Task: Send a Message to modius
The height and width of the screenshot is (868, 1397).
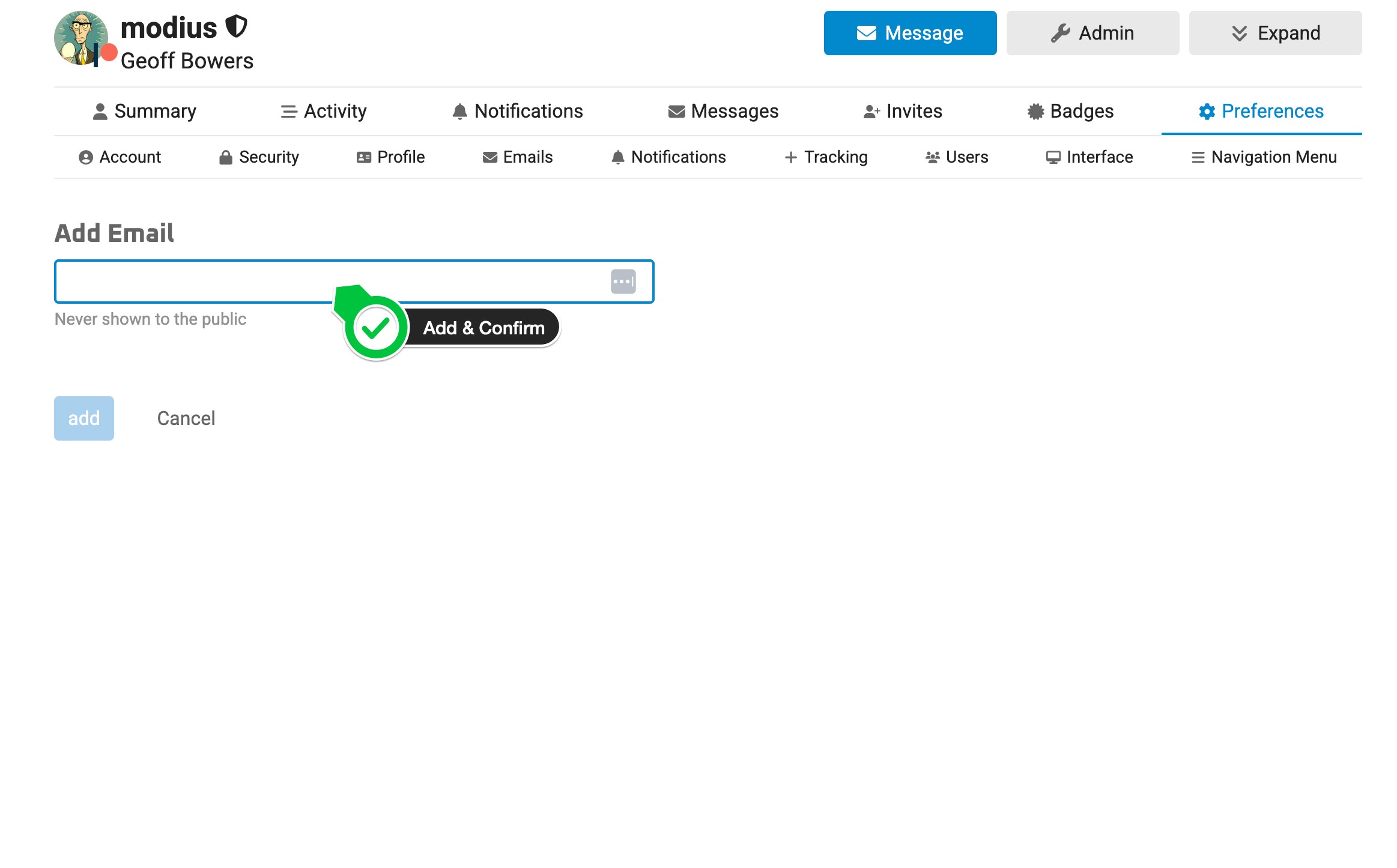Action: 910,33
